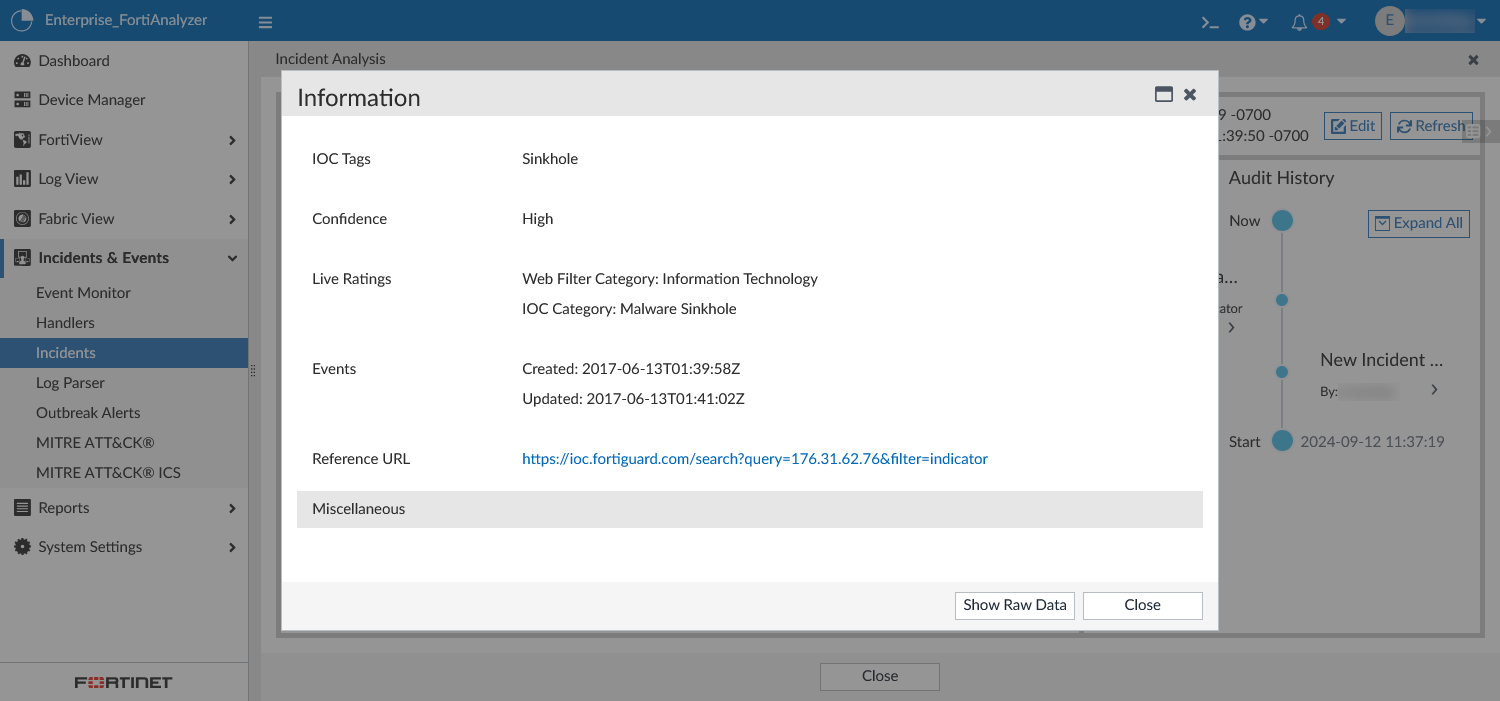
Task: Click the Reports icon in sidebar
Action: [22, 508]
